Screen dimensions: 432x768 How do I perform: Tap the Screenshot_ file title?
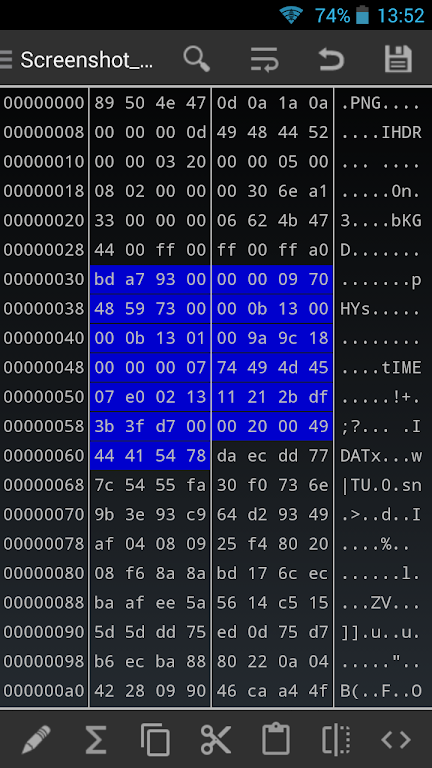pos(87,61)
